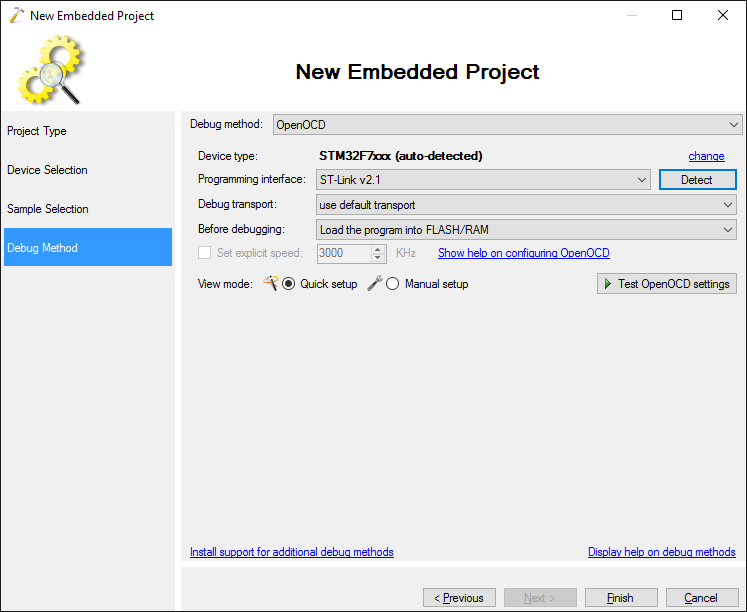Click the change device type link
This screenshot has width=747, height=612.
(706, 156)
